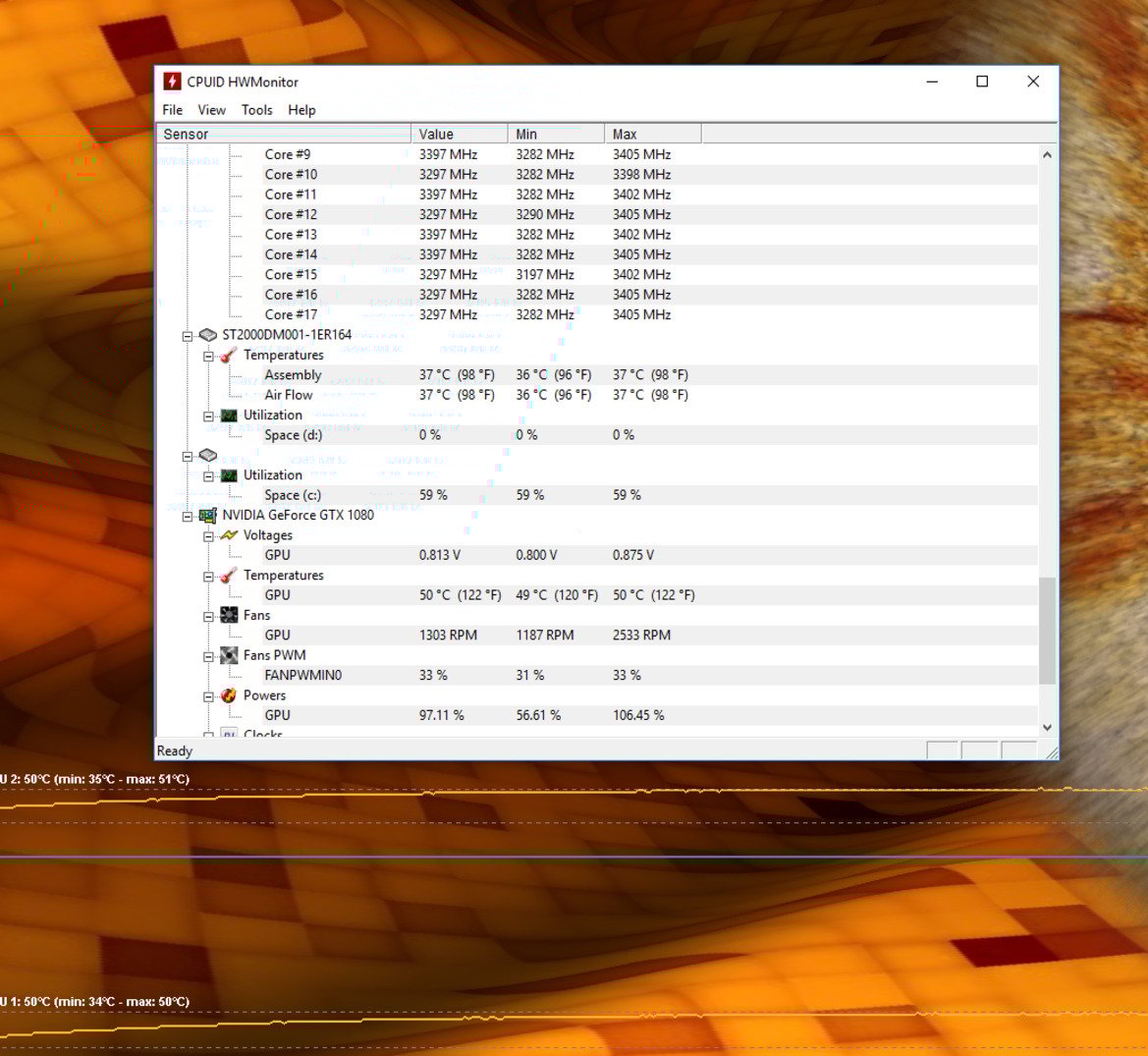
Task: Open the Help menu
Action: coord(301,110)
